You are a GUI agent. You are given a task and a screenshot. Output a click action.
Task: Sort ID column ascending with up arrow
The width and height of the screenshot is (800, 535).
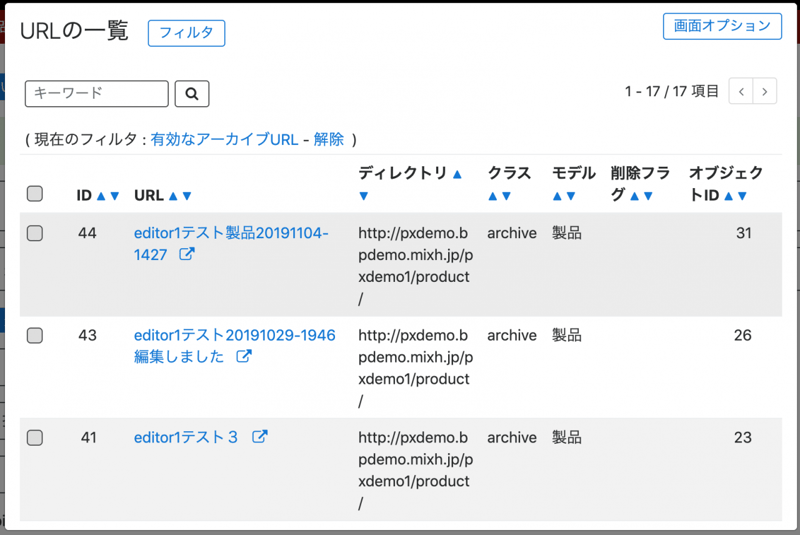tap(101, 196)
